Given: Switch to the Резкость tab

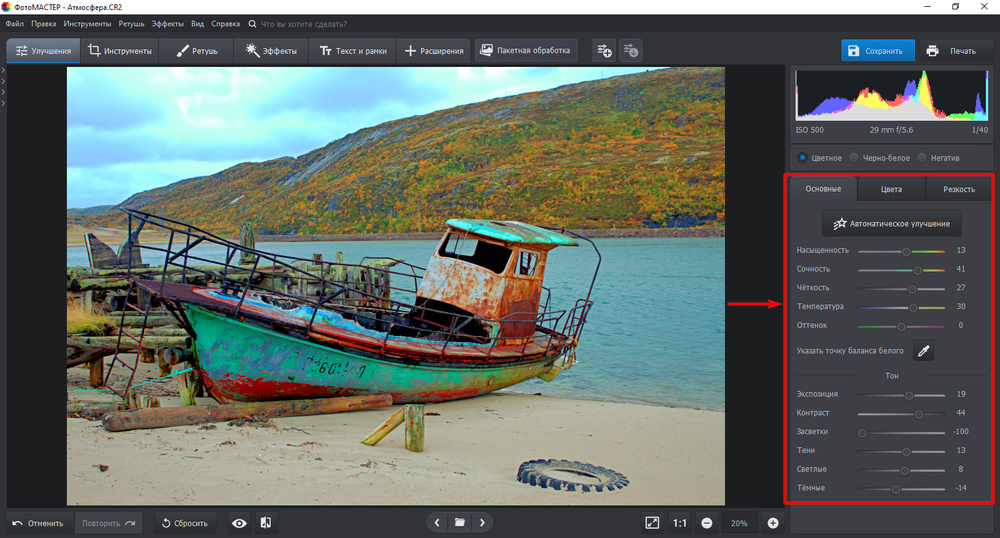Looking at the screenshot, I should pos(958,189).
